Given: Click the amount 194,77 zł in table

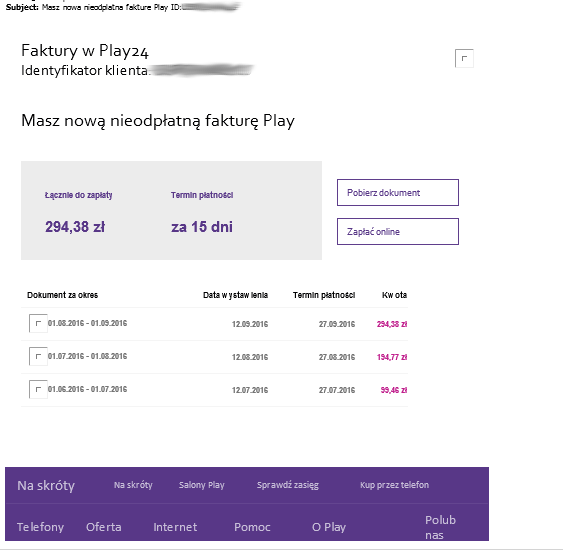Looking at the screenshot, I should 392,357.
